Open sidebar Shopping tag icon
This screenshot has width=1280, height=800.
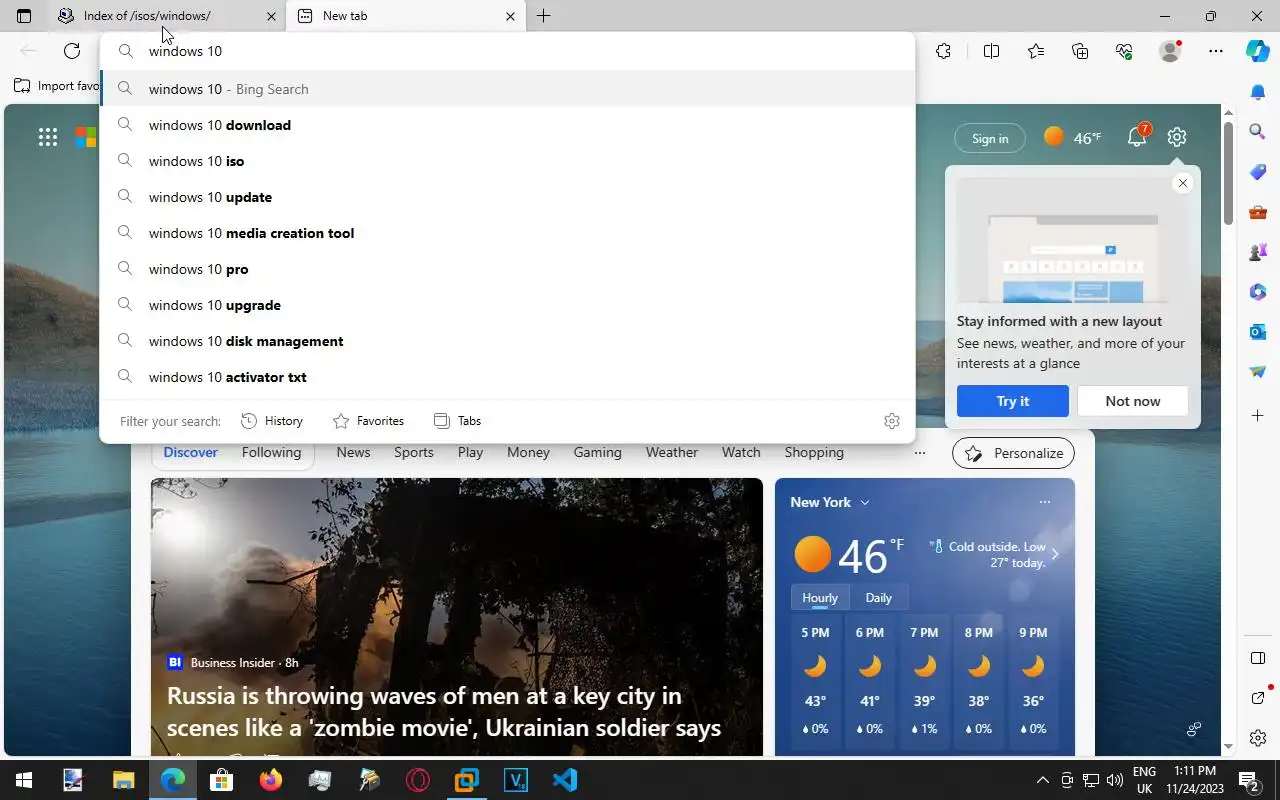click(1258, 172)
